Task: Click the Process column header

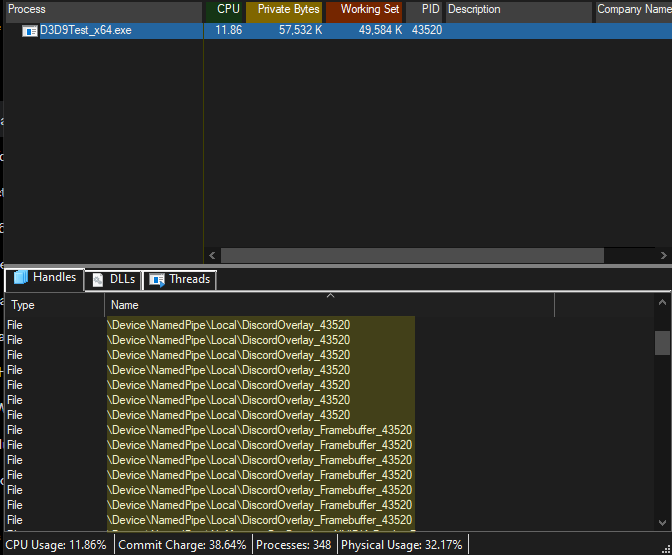Action: (x=100, y=10)
